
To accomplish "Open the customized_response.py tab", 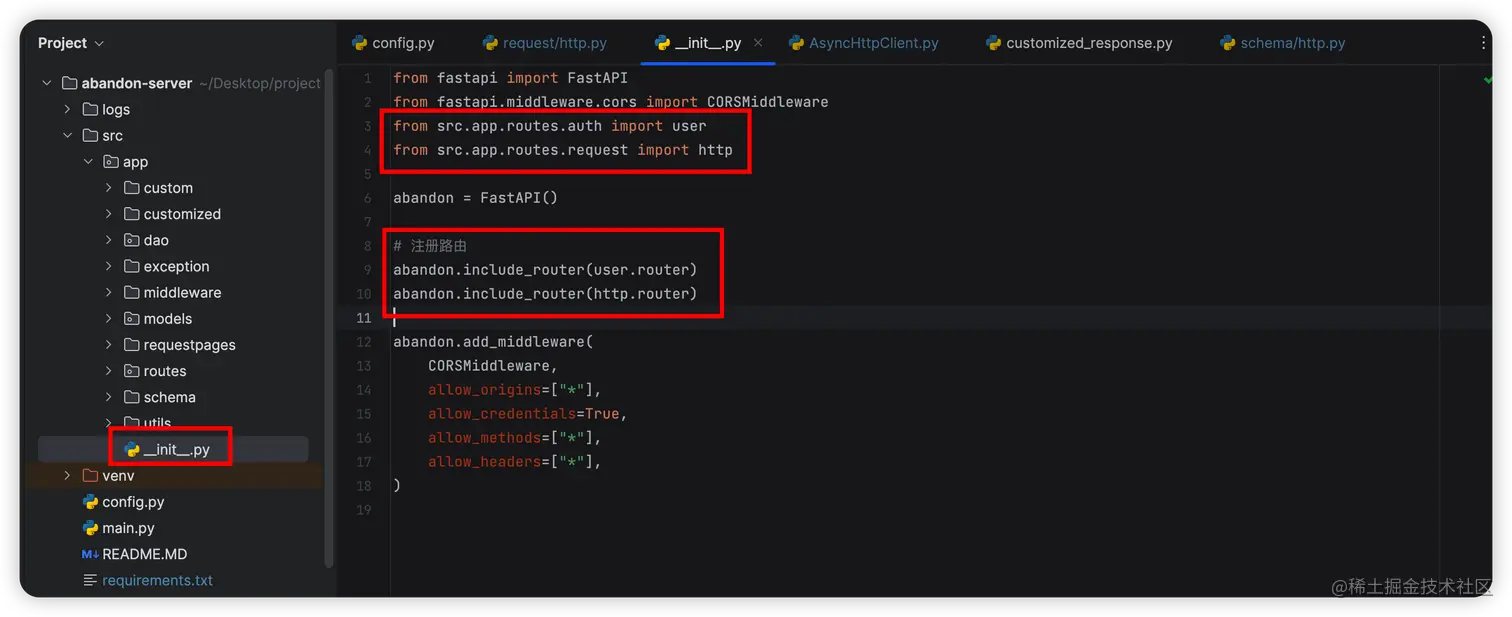I will coord(1079,43).
